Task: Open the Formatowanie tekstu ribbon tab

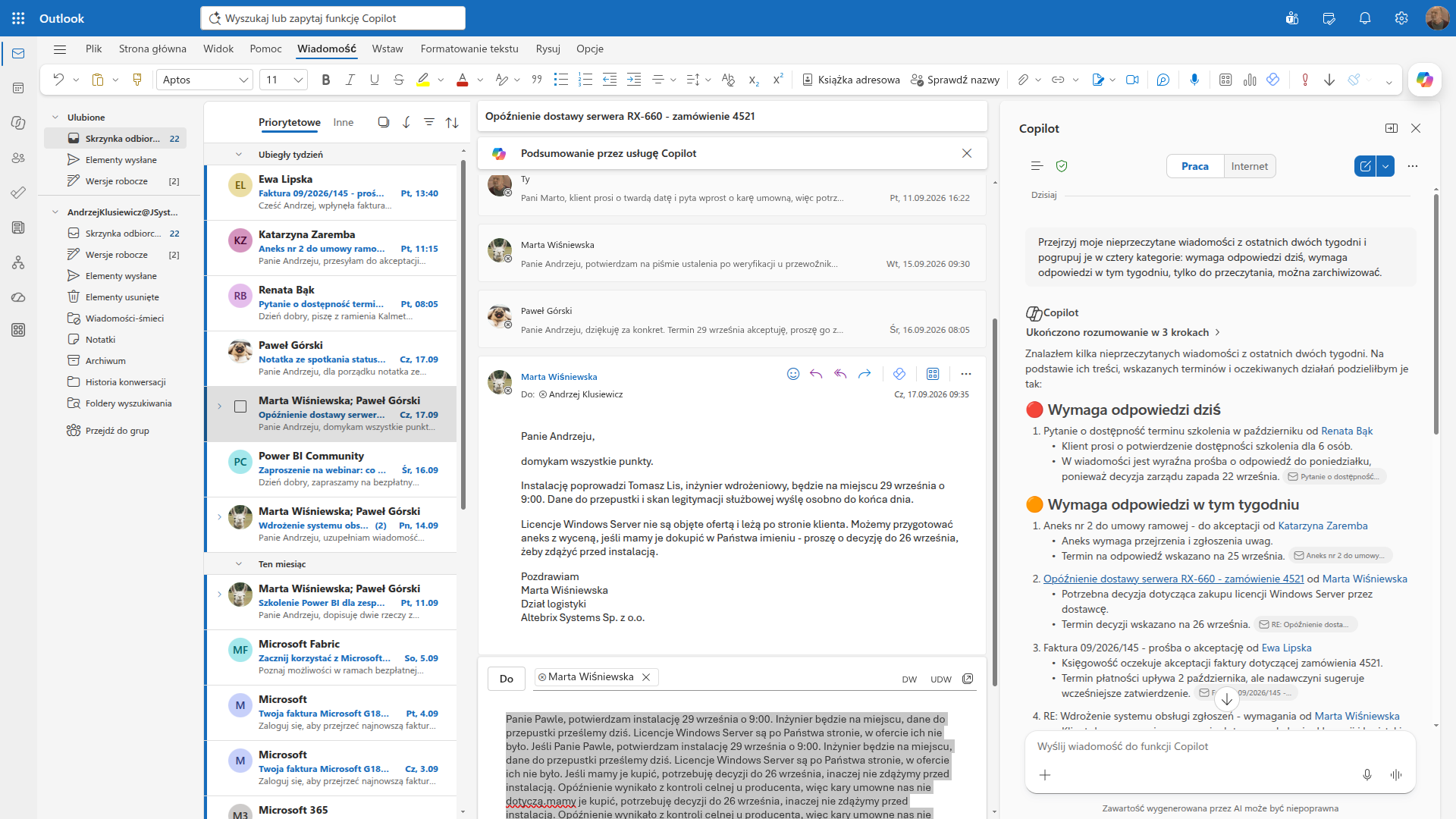Action: [469, 49]
